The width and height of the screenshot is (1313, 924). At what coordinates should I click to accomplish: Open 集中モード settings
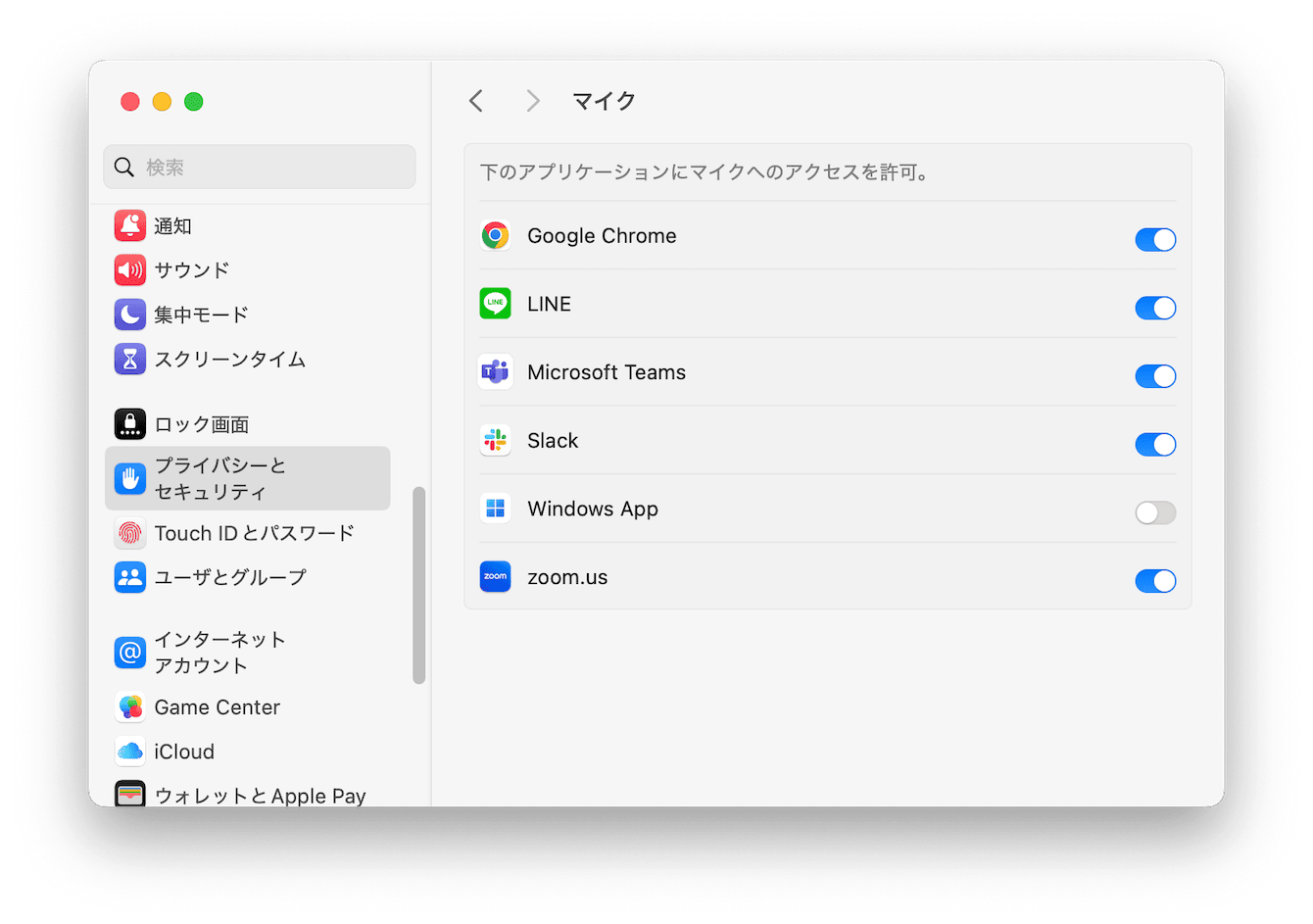click(201, 315)
